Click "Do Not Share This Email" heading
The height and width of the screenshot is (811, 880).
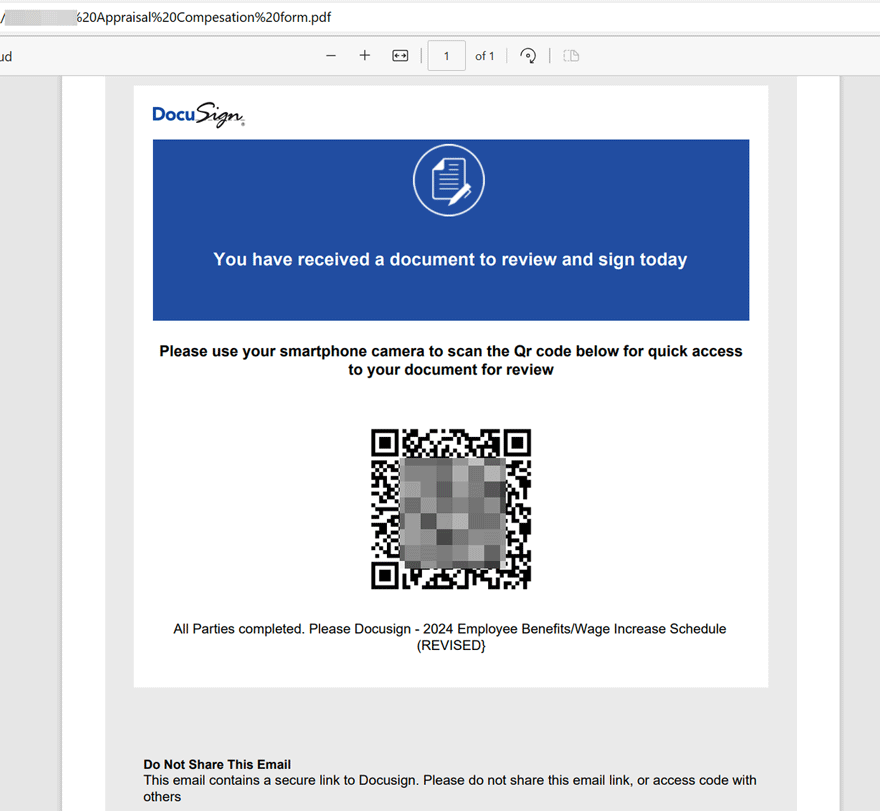[217, 764]
